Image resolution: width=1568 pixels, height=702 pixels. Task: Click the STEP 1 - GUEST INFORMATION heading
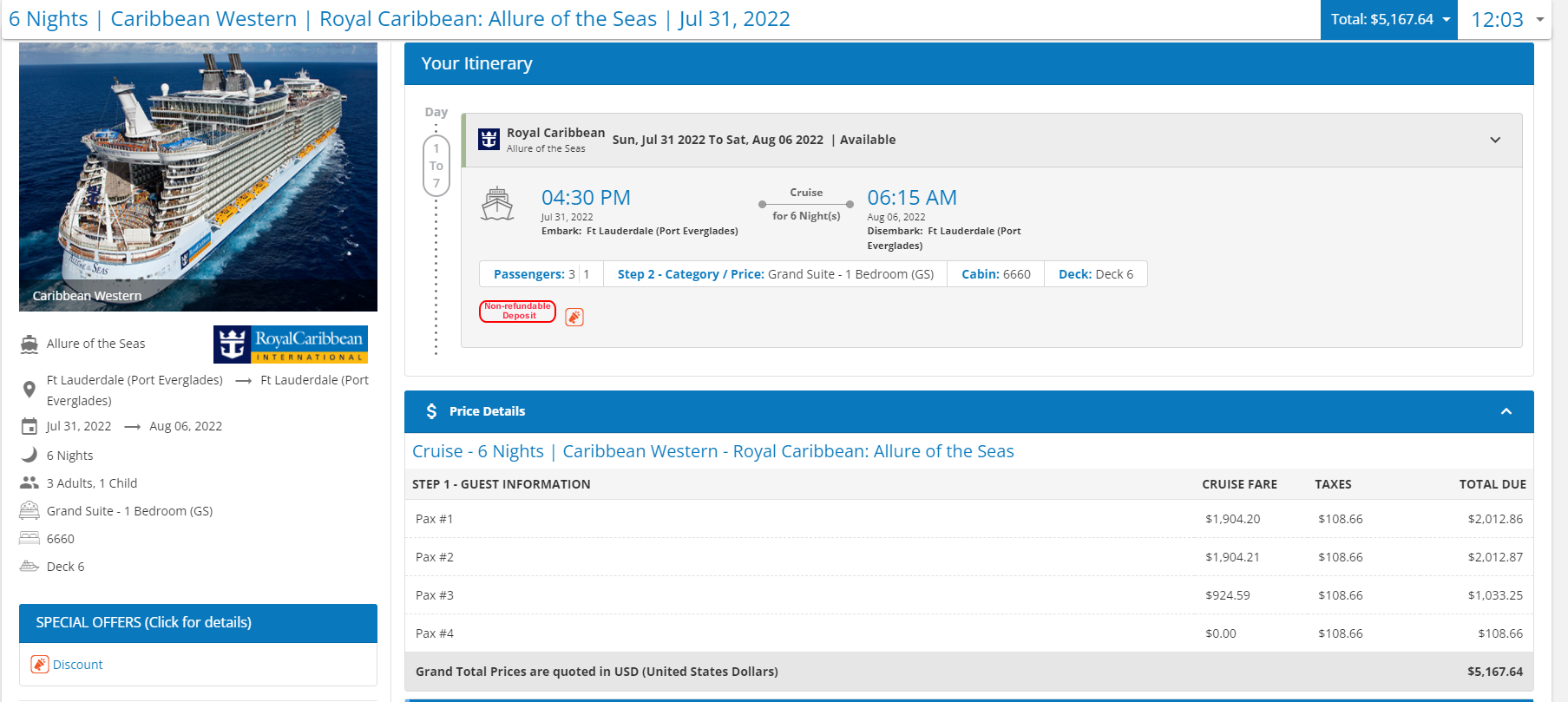[502, 484]
